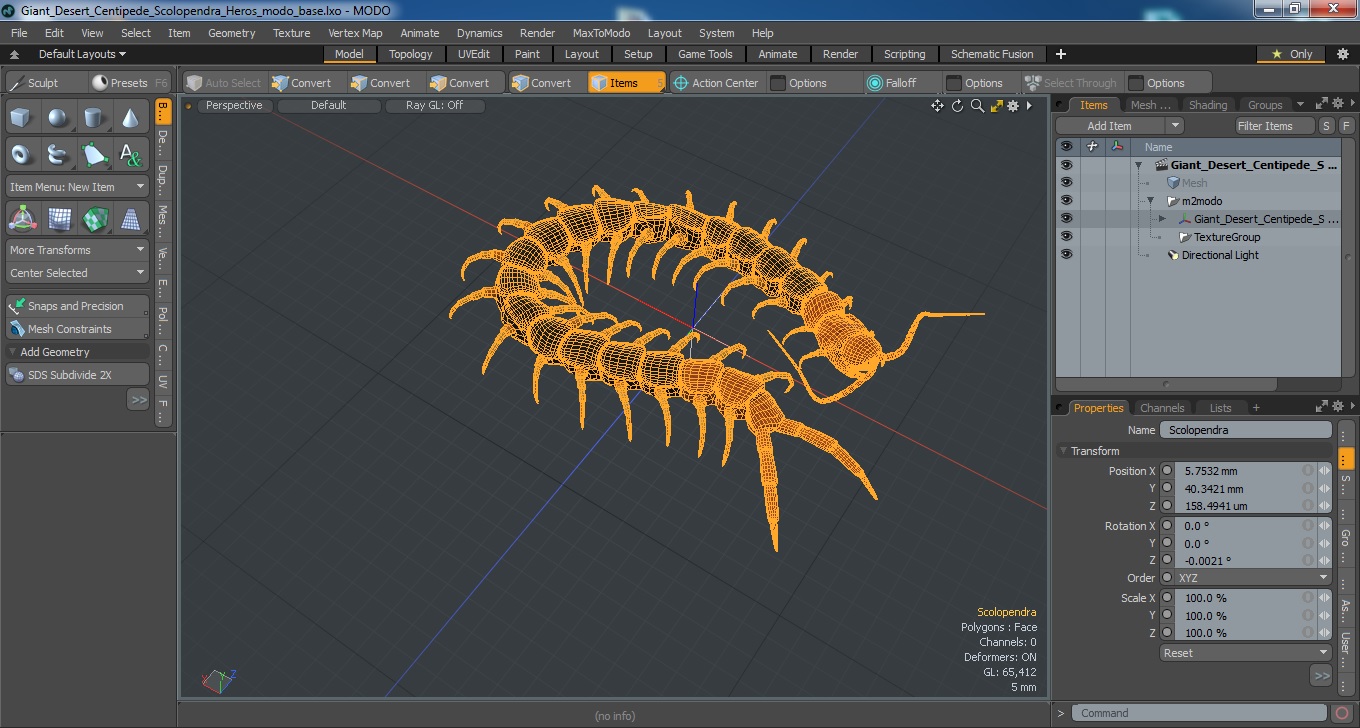Click the viewport pan move icon
Viewport: 1360px width, 728px height.
point(937,105)
